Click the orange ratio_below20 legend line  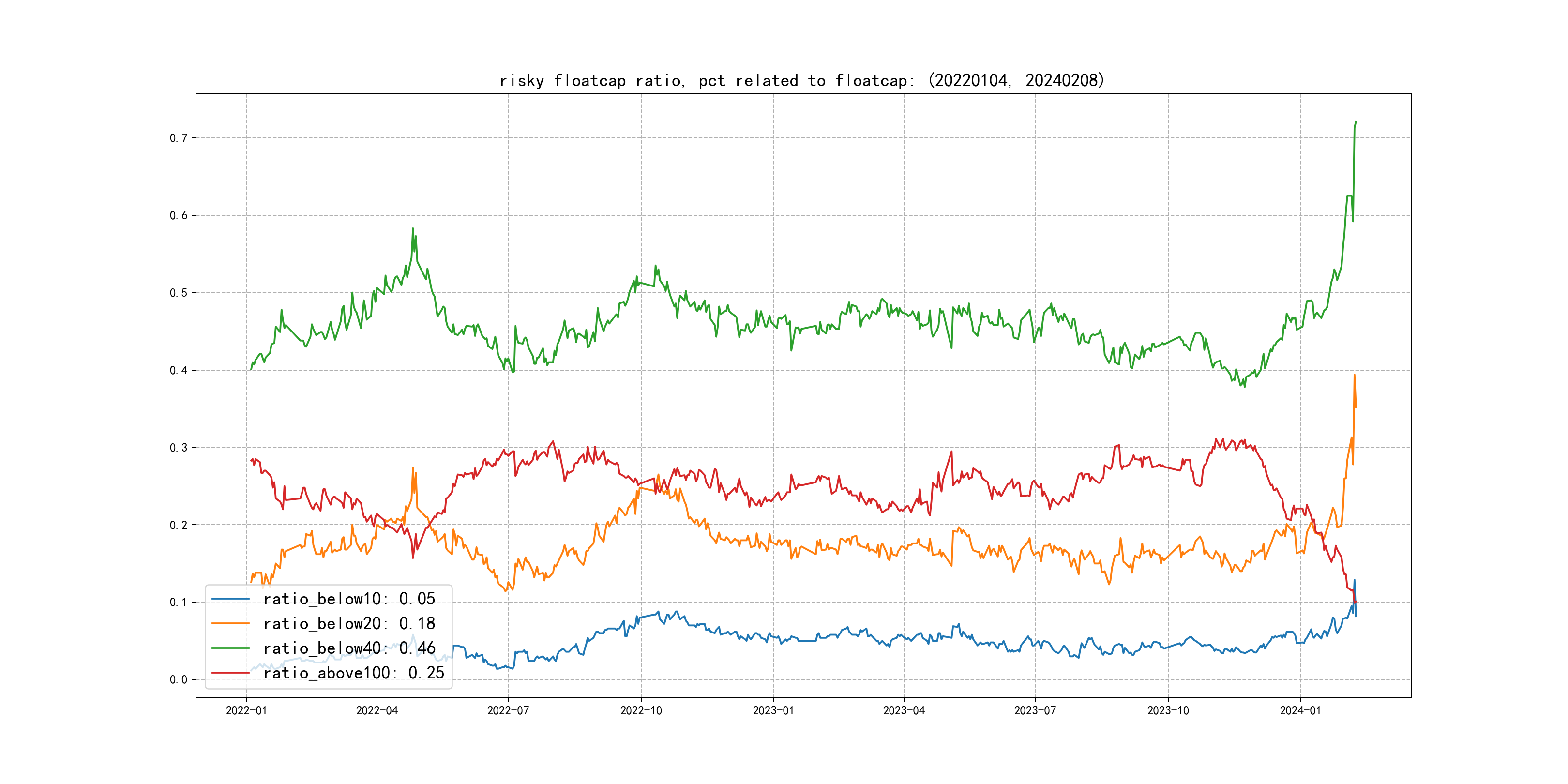pos(230,623)
